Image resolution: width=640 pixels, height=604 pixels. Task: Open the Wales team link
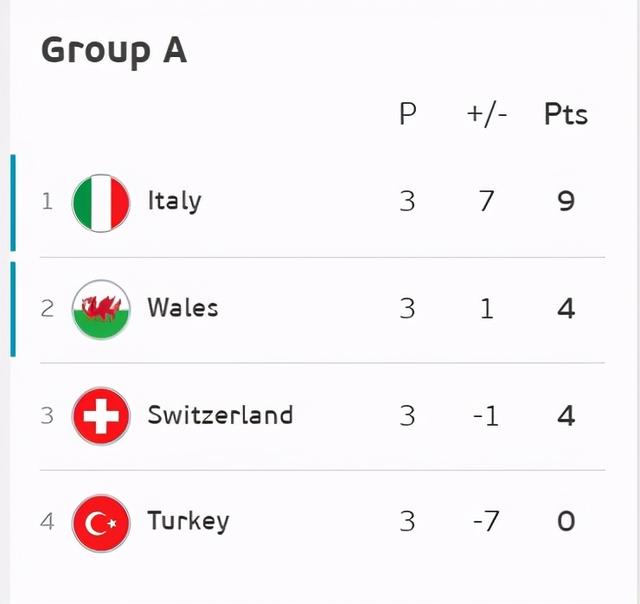pyautogui.click(x=182, y=307)
